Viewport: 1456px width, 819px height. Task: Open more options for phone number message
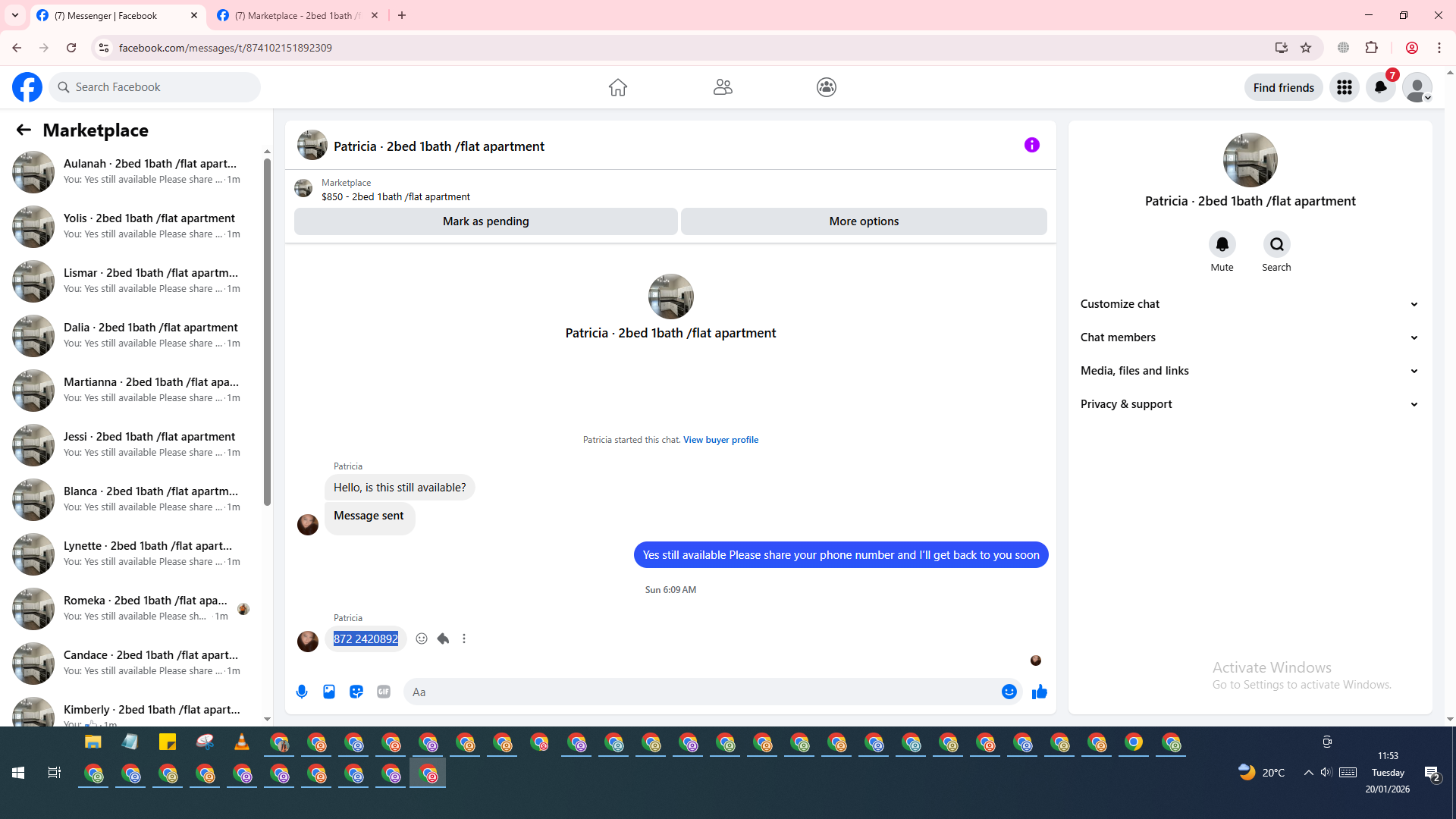click(x=464, y=639)
